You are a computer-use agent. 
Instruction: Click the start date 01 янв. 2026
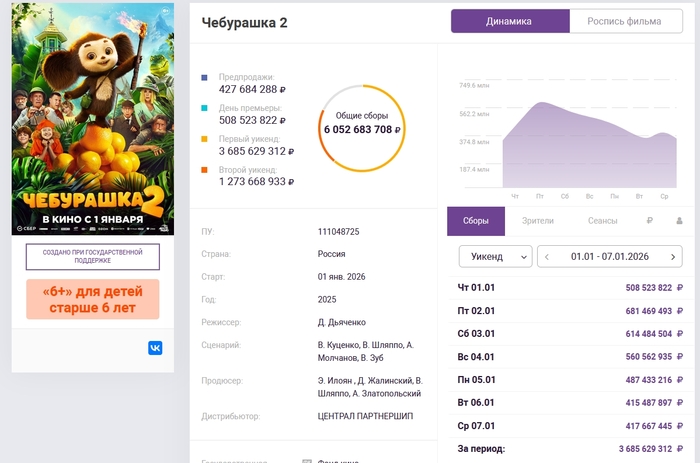(x=341, y=277)
